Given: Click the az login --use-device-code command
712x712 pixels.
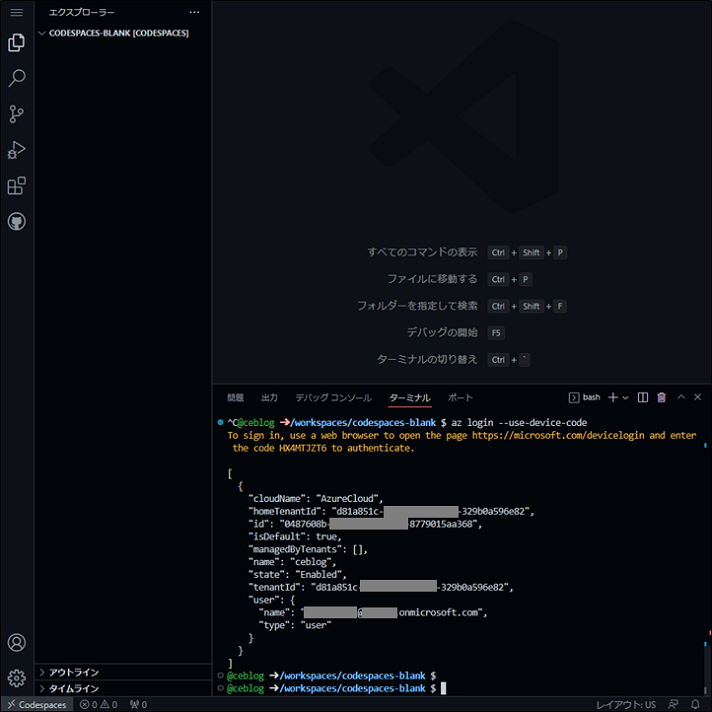Looking at the screenshot, I should [x=519, y=423].
